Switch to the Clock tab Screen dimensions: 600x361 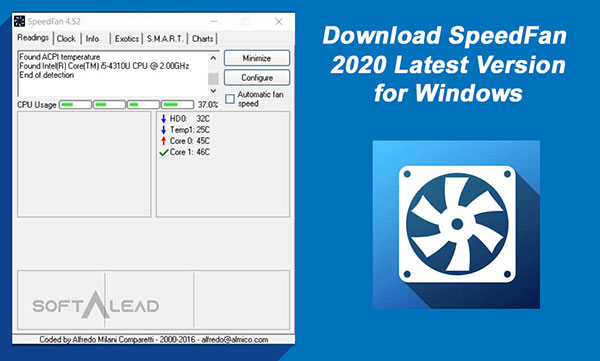coord(66,39)
